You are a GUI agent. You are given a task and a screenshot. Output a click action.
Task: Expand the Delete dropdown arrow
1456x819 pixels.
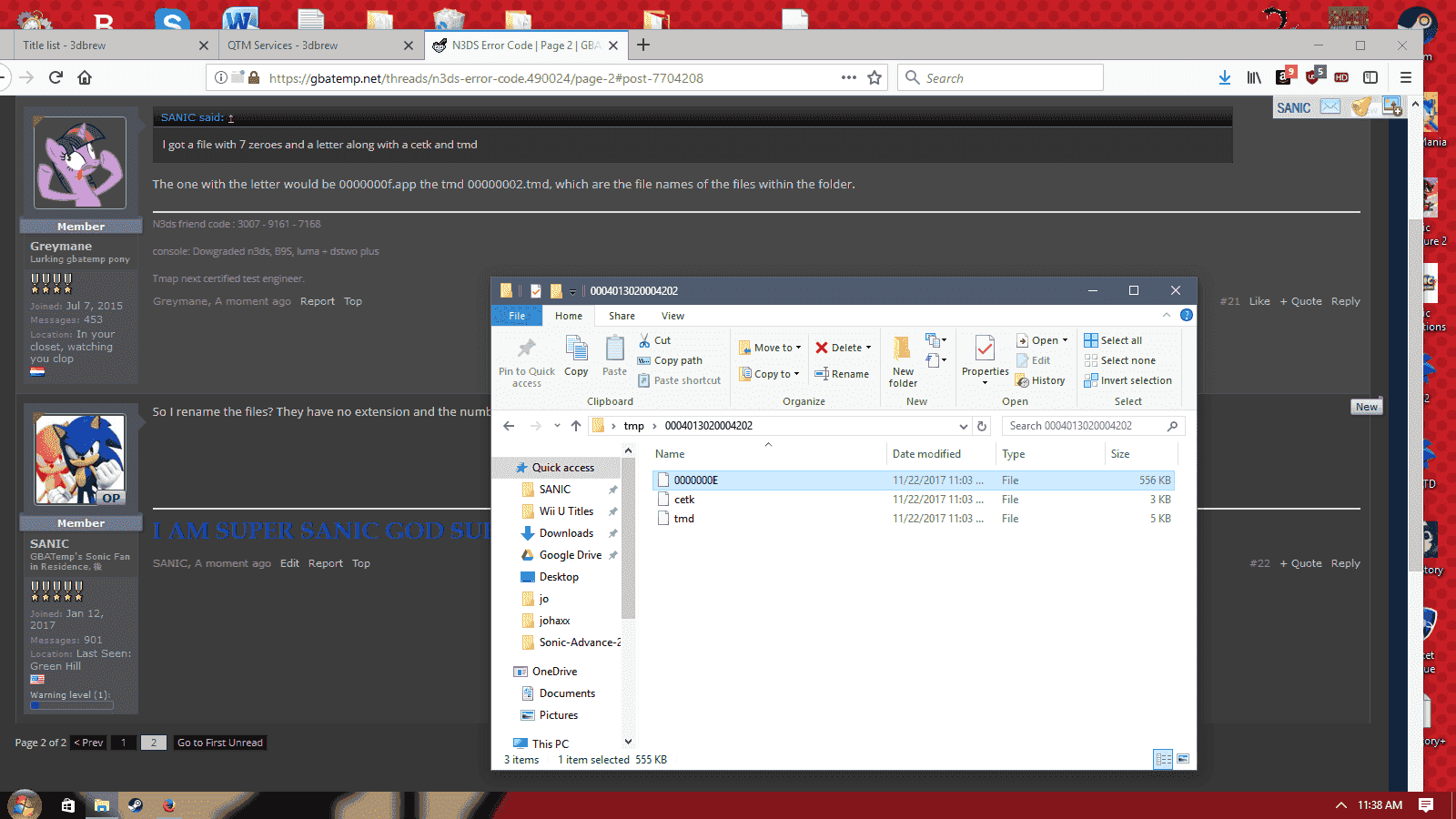(868, 348)
